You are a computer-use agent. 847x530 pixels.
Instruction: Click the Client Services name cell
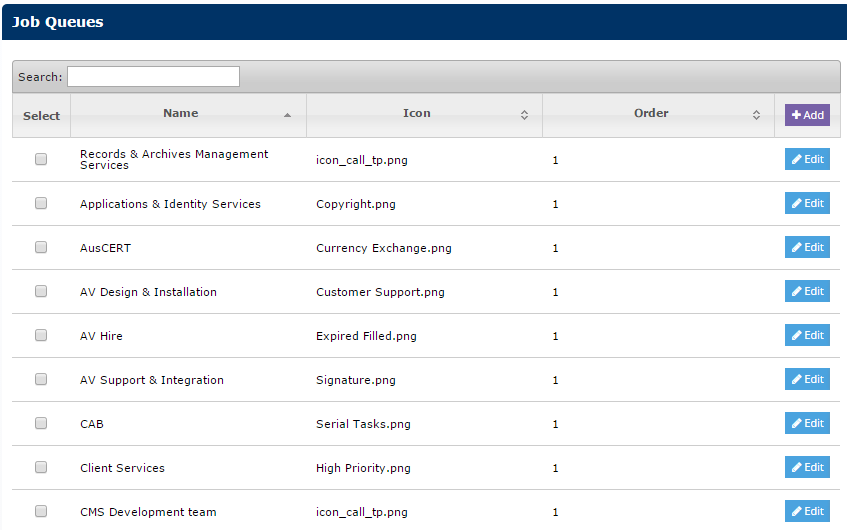pyautogui.click(x=122, y=468)
